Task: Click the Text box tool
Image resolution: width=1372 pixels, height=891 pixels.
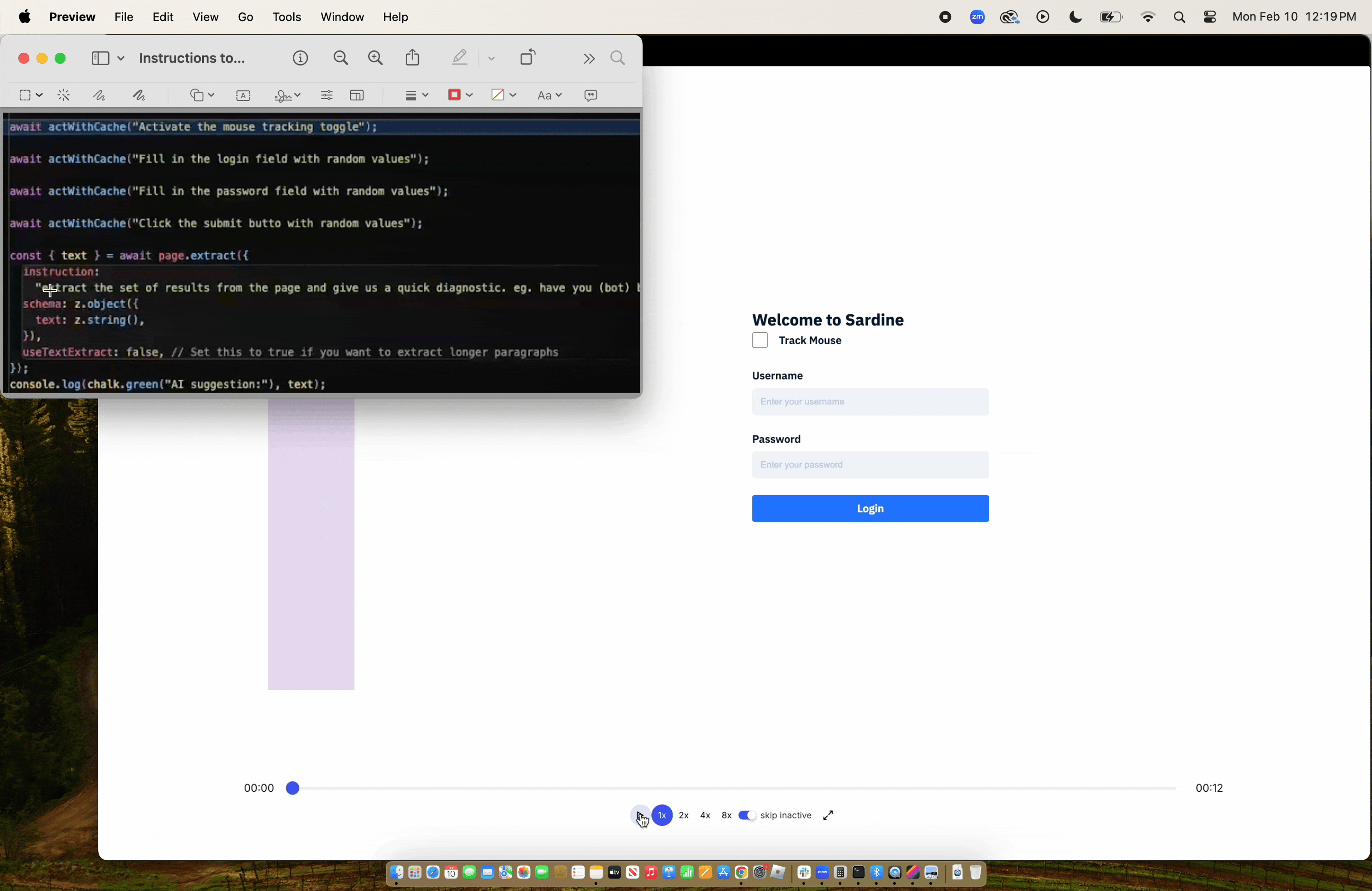Action: 243,96
